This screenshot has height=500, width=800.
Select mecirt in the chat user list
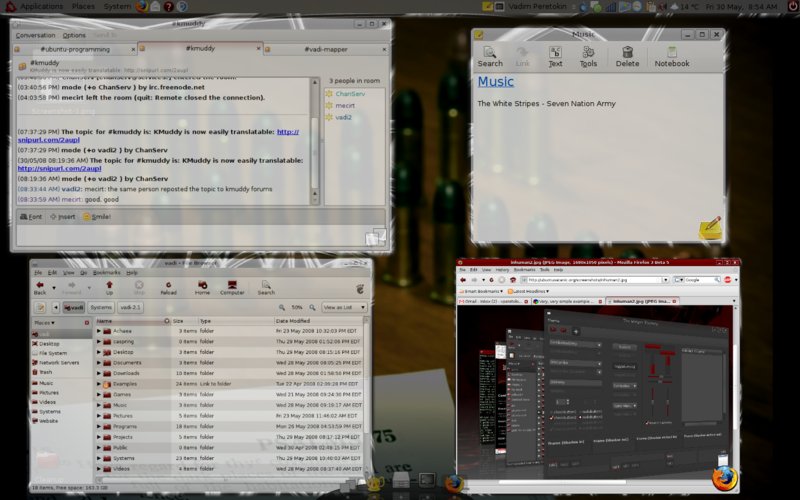pos(345,105)
